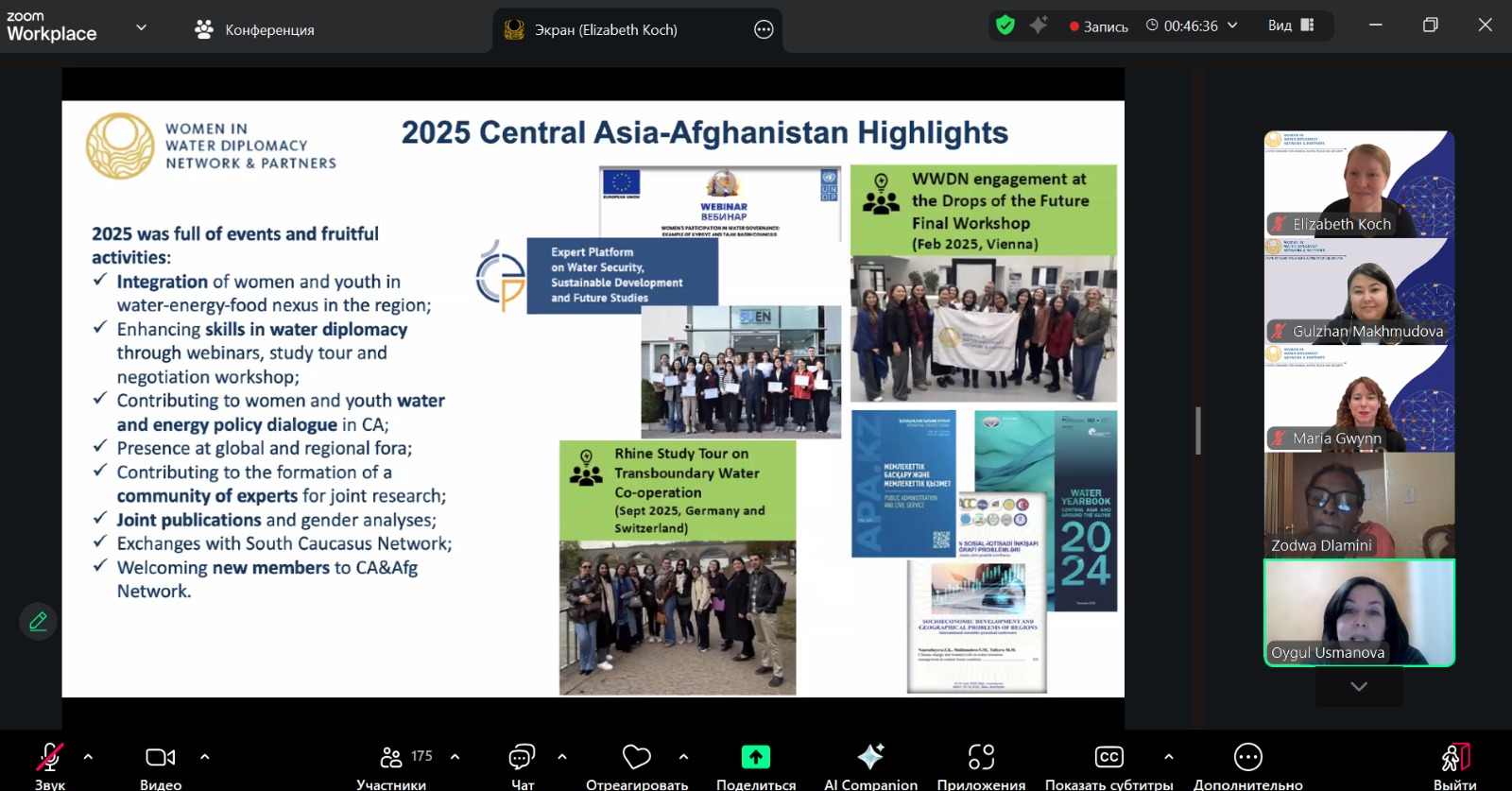
Task: Toggle subtitles with Показать субтитры
Action: tap(1108, 758)
